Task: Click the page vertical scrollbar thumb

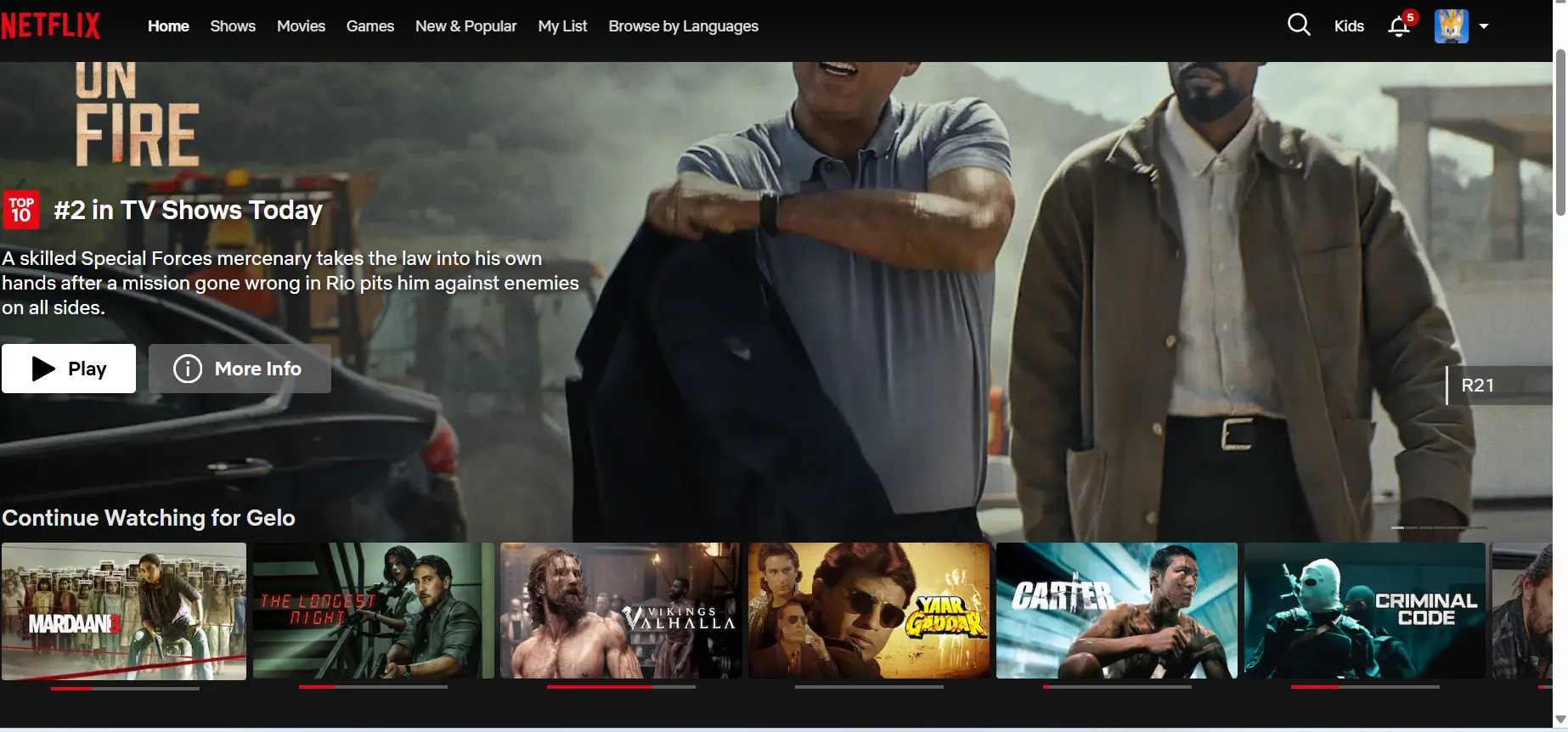Action: point(1560,132)
